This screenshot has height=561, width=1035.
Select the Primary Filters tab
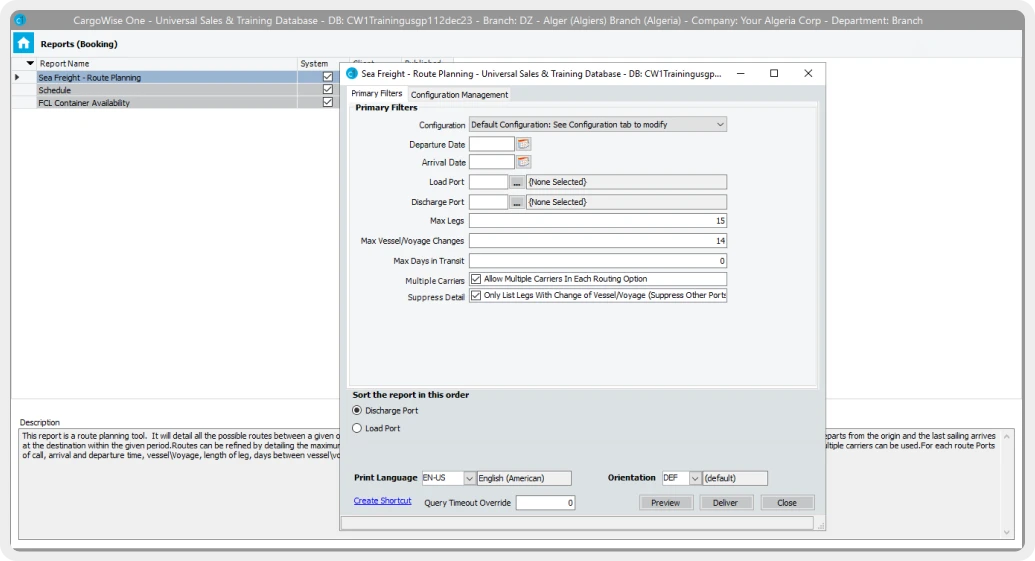[377, 94]
